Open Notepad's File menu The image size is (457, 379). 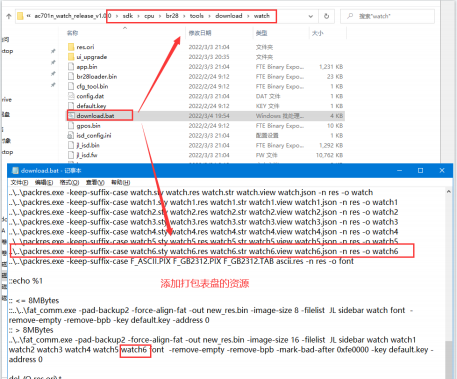19,182
